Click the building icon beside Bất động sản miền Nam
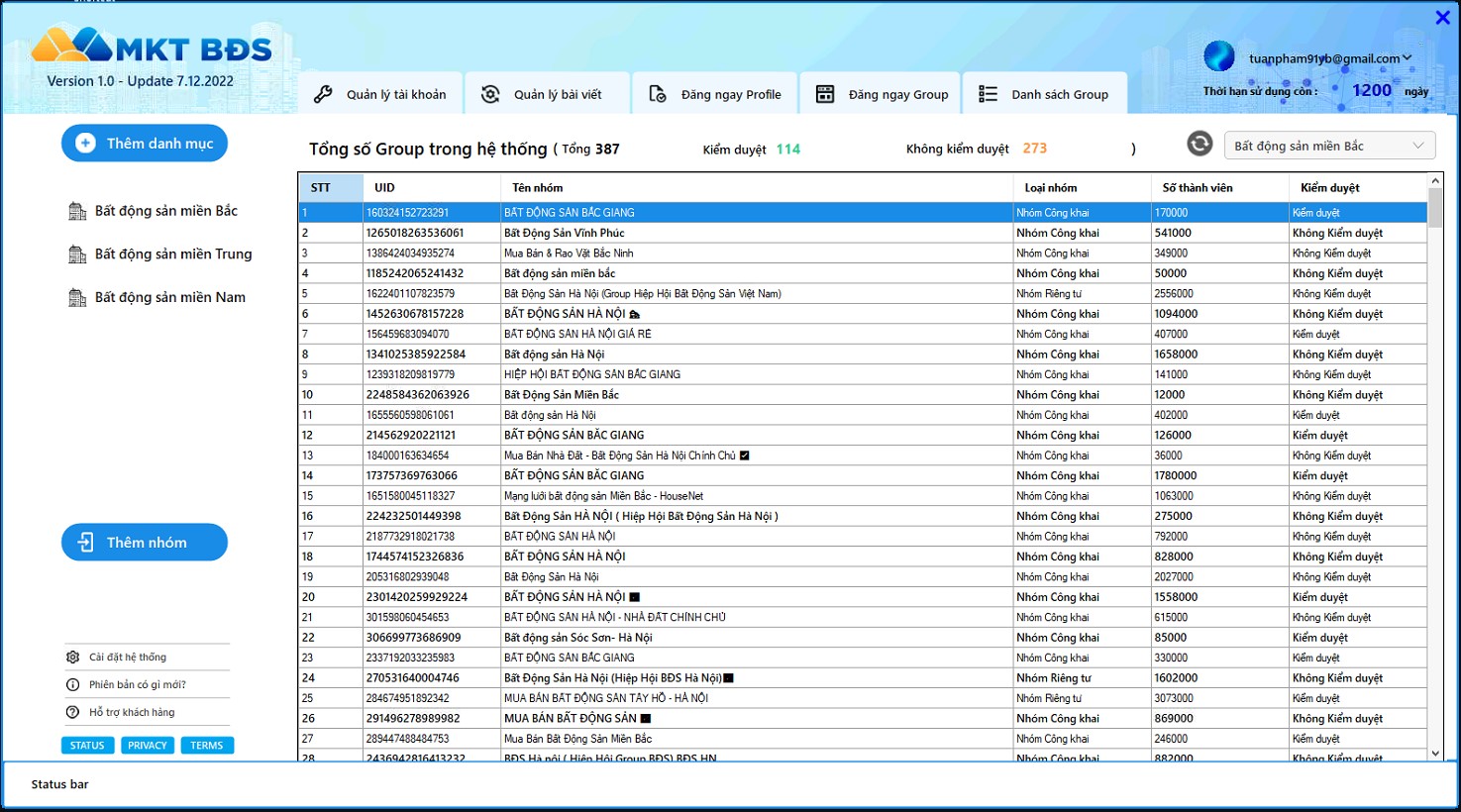1461x812 pixels. tap(77, 297)
